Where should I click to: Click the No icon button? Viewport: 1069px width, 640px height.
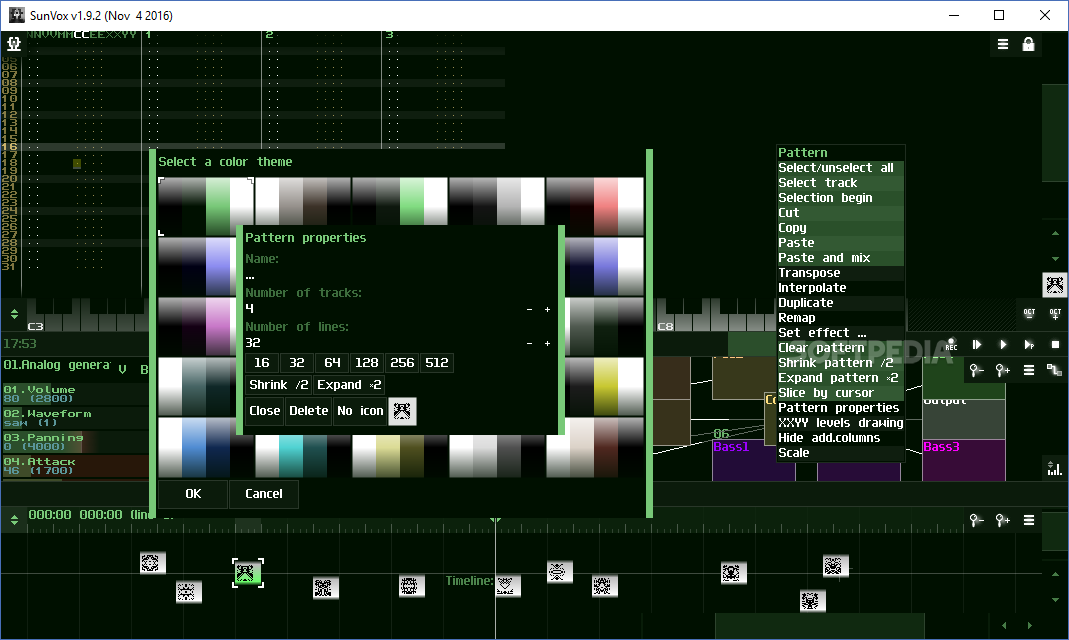[x=360, y=411]
